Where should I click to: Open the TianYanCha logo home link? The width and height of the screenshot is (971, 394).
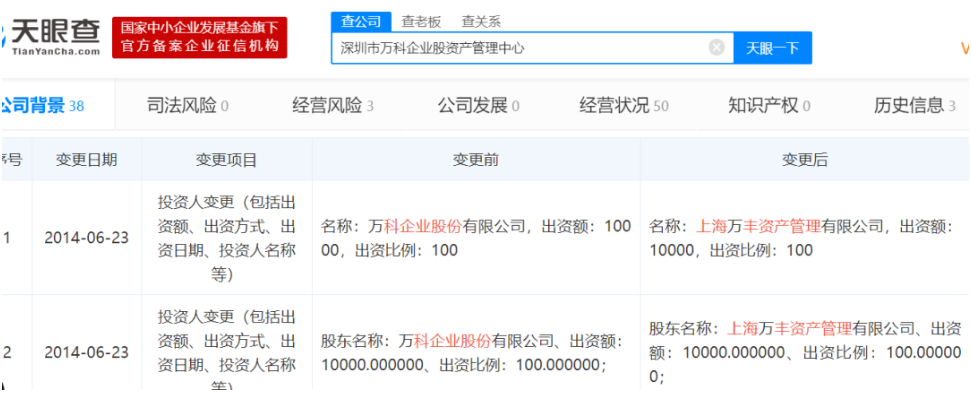[51, 37]
